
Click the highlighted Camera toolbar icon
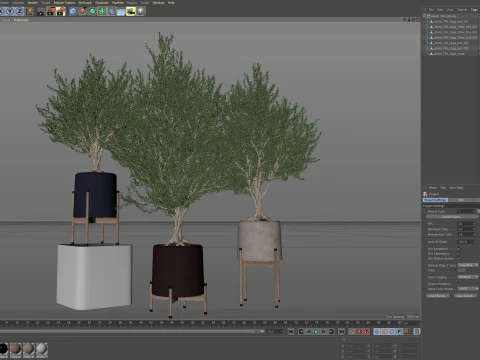click(x=131, y=11)
